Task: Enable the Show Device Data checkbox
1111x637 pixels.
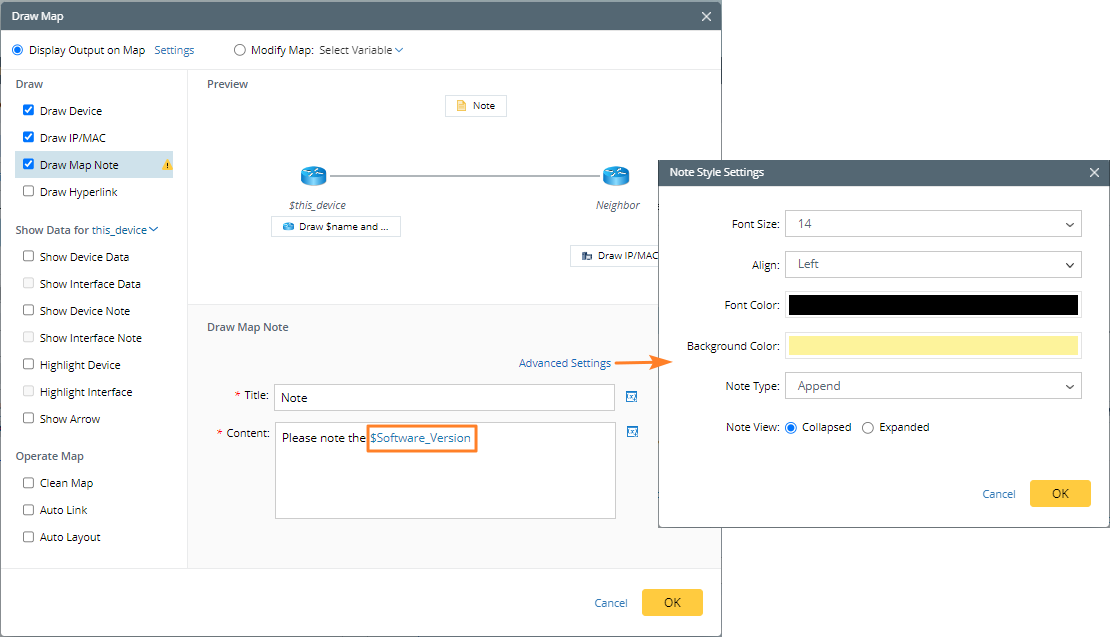Action: [x=28, y=256]
